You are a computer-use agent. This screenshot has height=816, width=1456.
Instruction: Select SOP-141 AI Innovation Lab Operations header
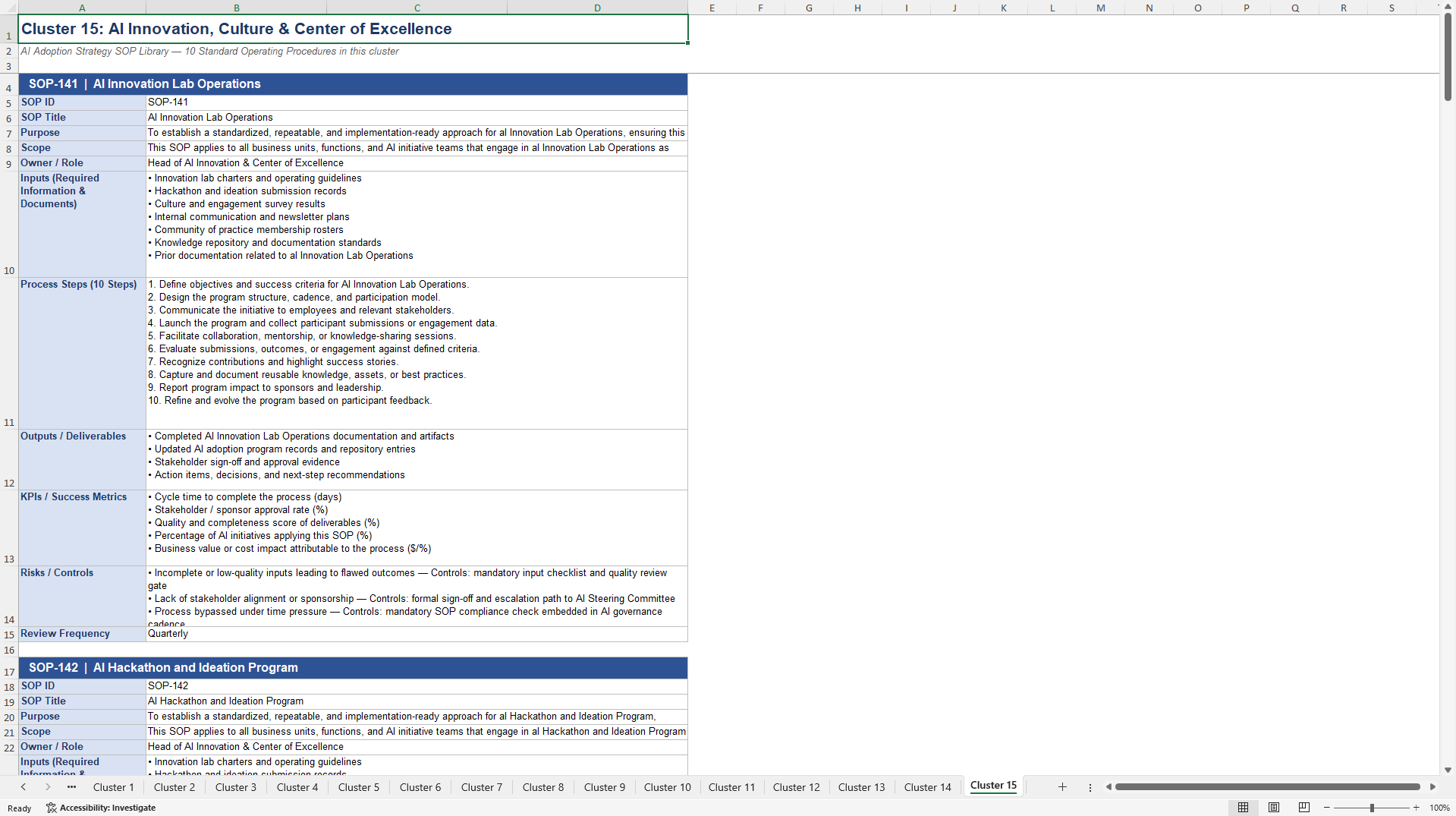pos(353,84)
